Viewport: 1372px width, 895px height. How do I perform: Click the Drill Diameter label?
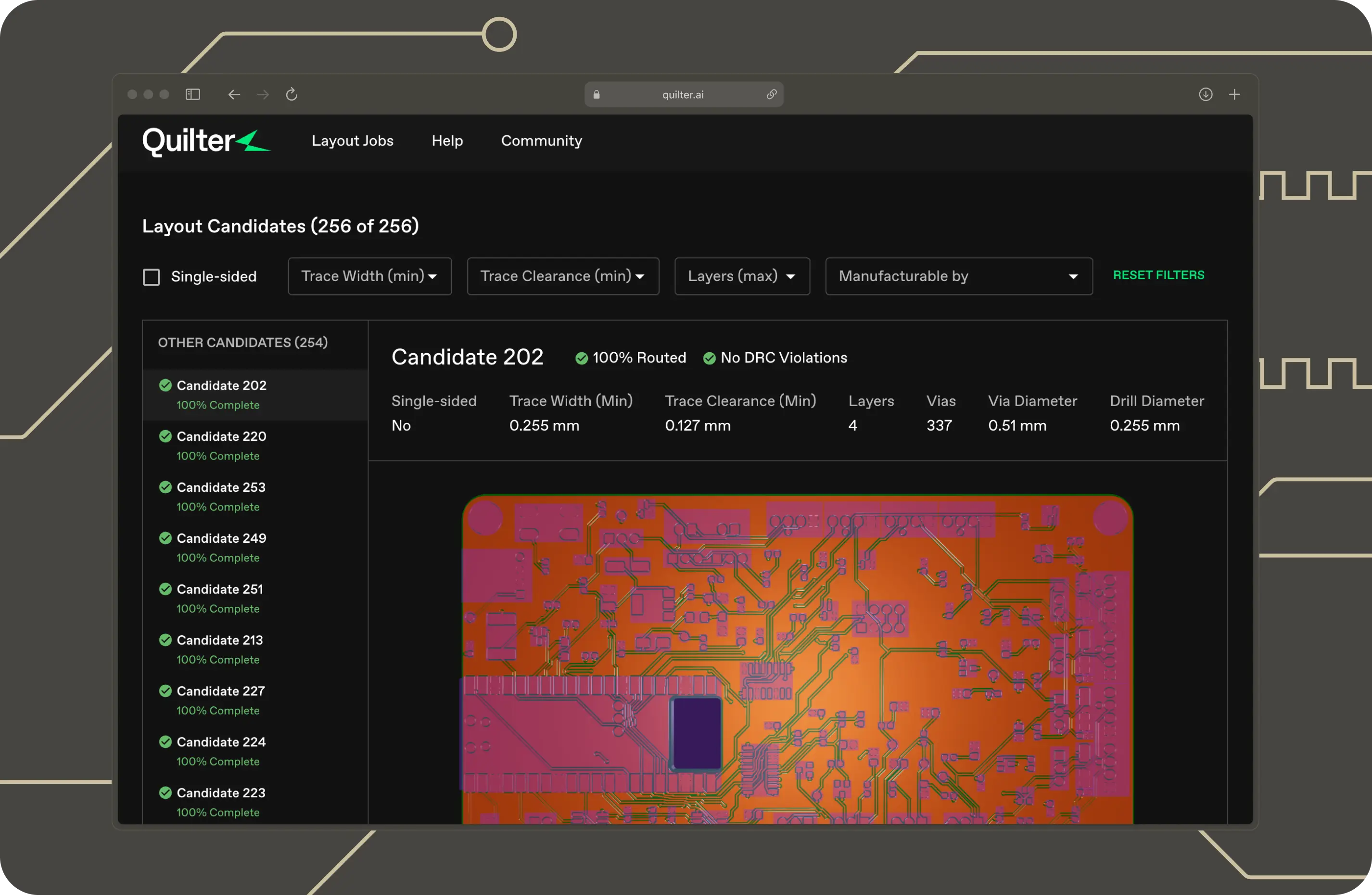[1157, 401]
